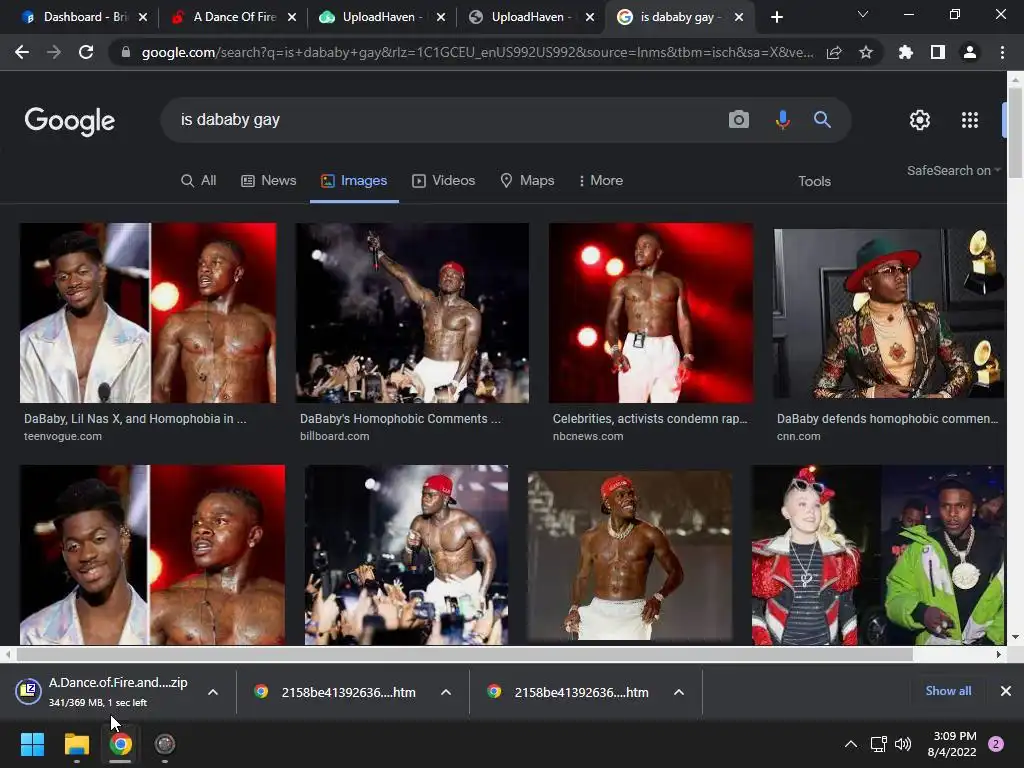Close the Dashboard tab
The width and height of the screenshot is (1024, 768).
click(143, 17)
